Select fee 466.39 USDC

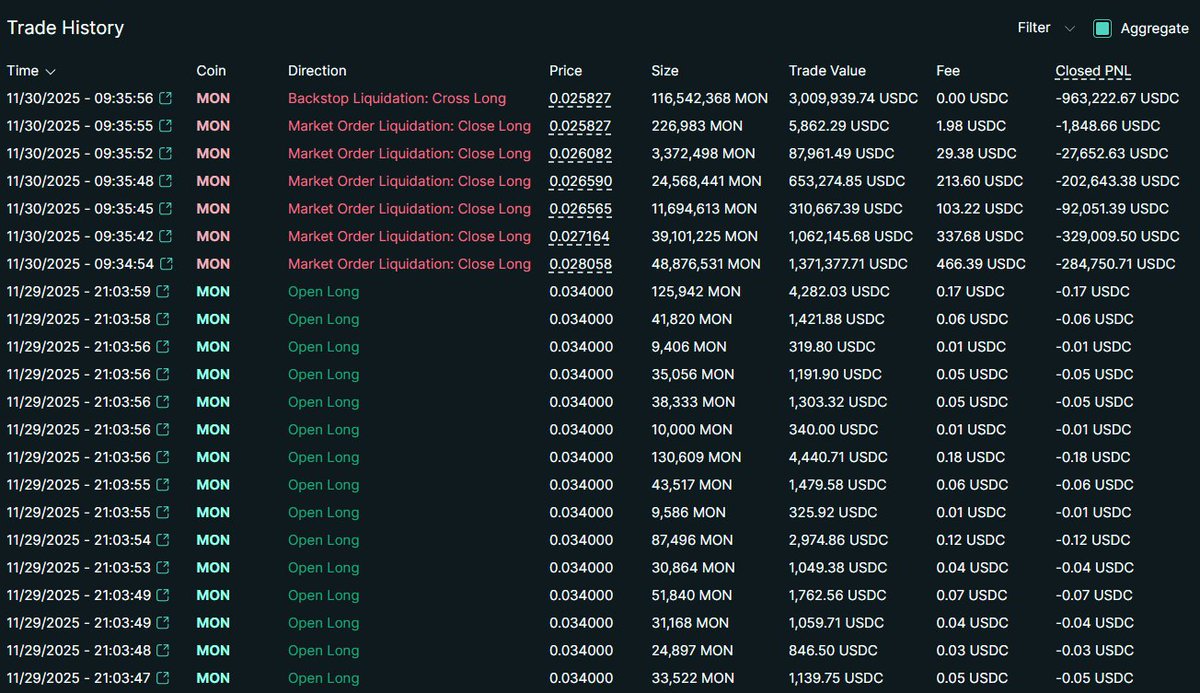pos(981,264)
